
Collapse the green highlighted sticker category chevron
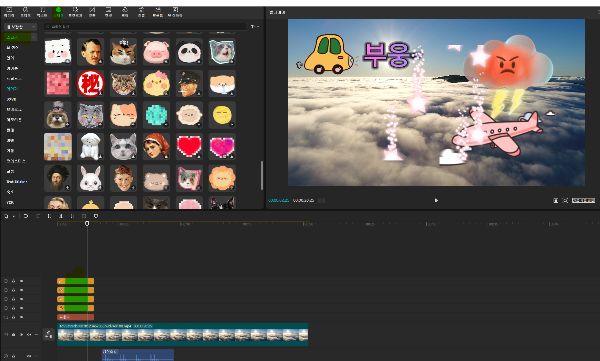pyautogui.click(x=34, y=37)
